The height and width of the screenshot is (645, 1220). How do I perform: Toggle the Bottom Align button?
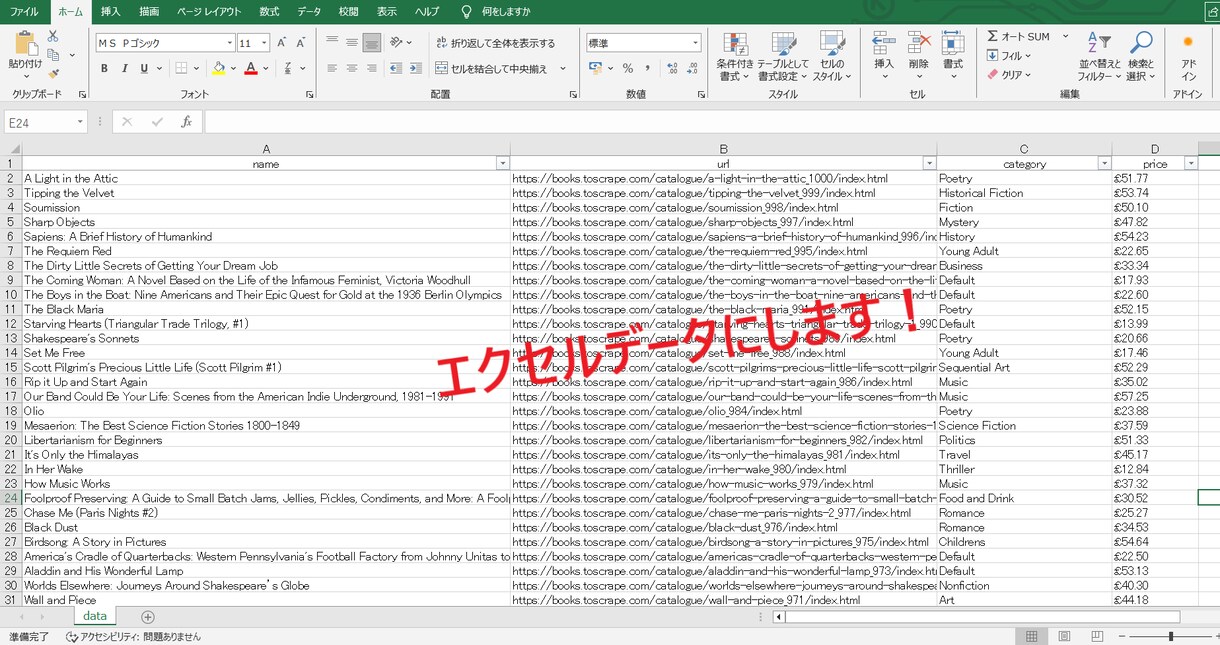371,43
